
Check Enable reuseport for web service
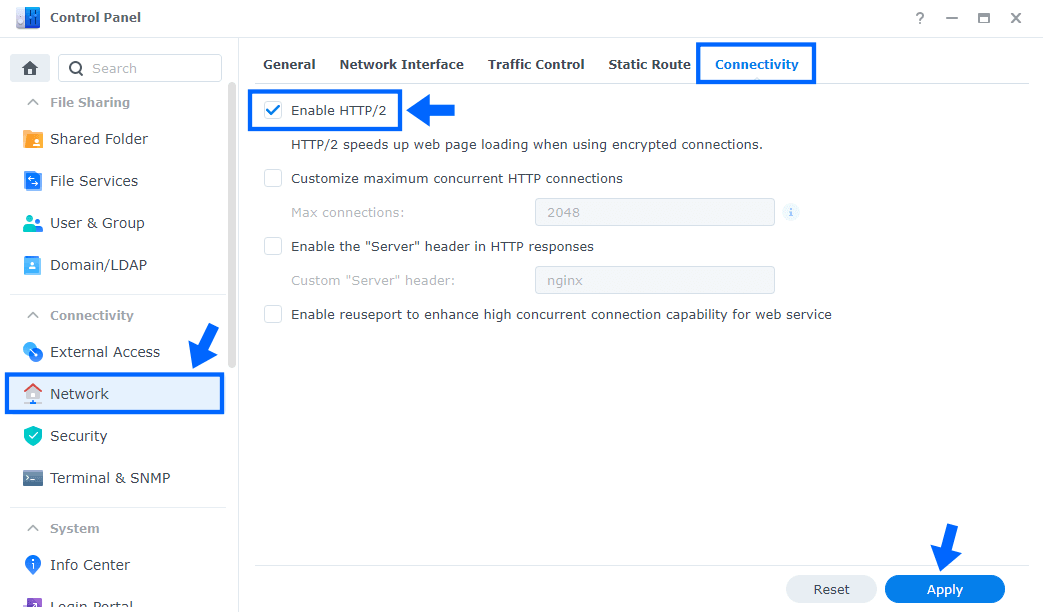[x=272, y=314]
